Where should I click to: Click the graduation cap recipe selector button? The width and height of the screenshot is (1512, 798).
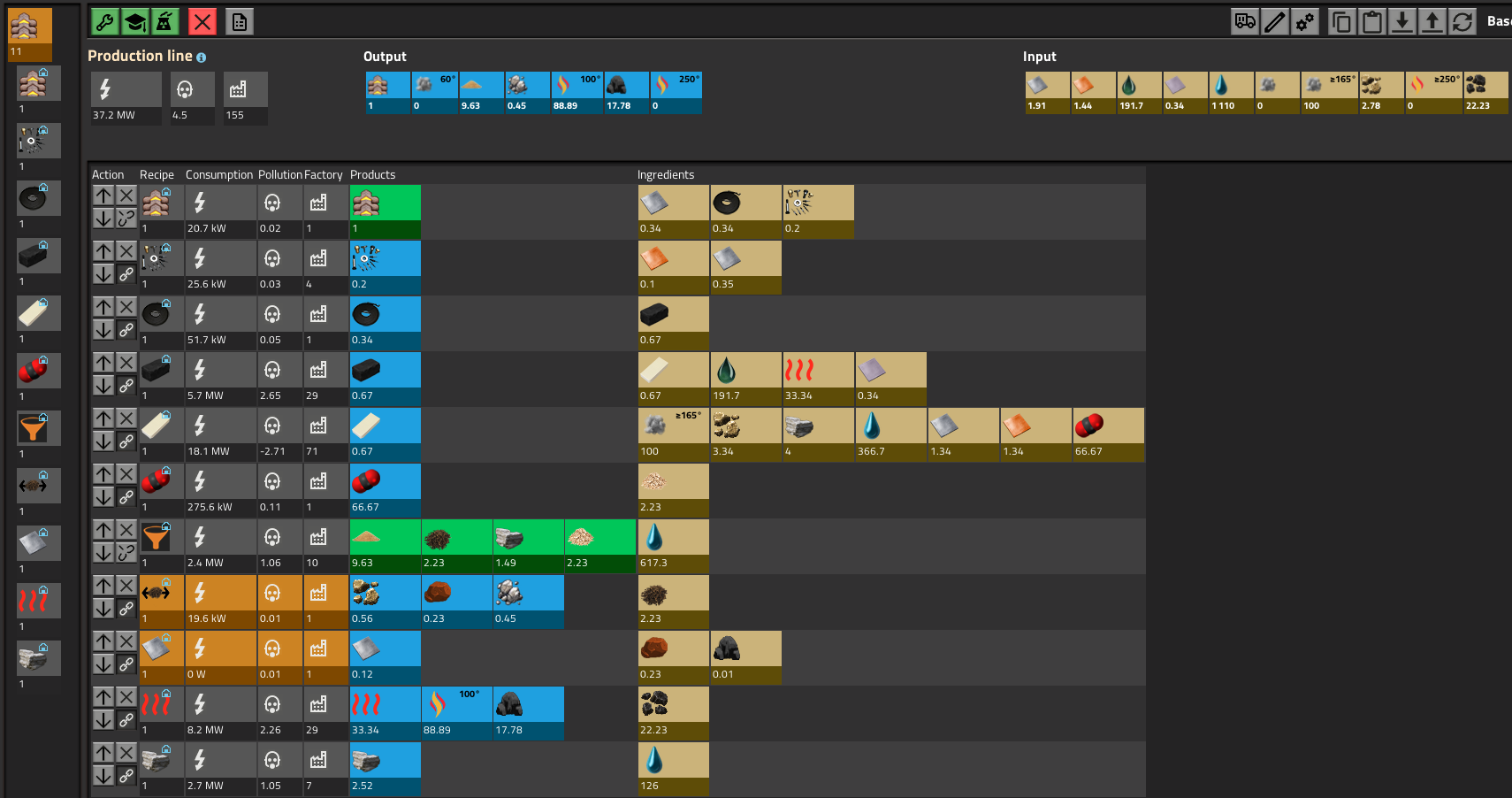134,22
